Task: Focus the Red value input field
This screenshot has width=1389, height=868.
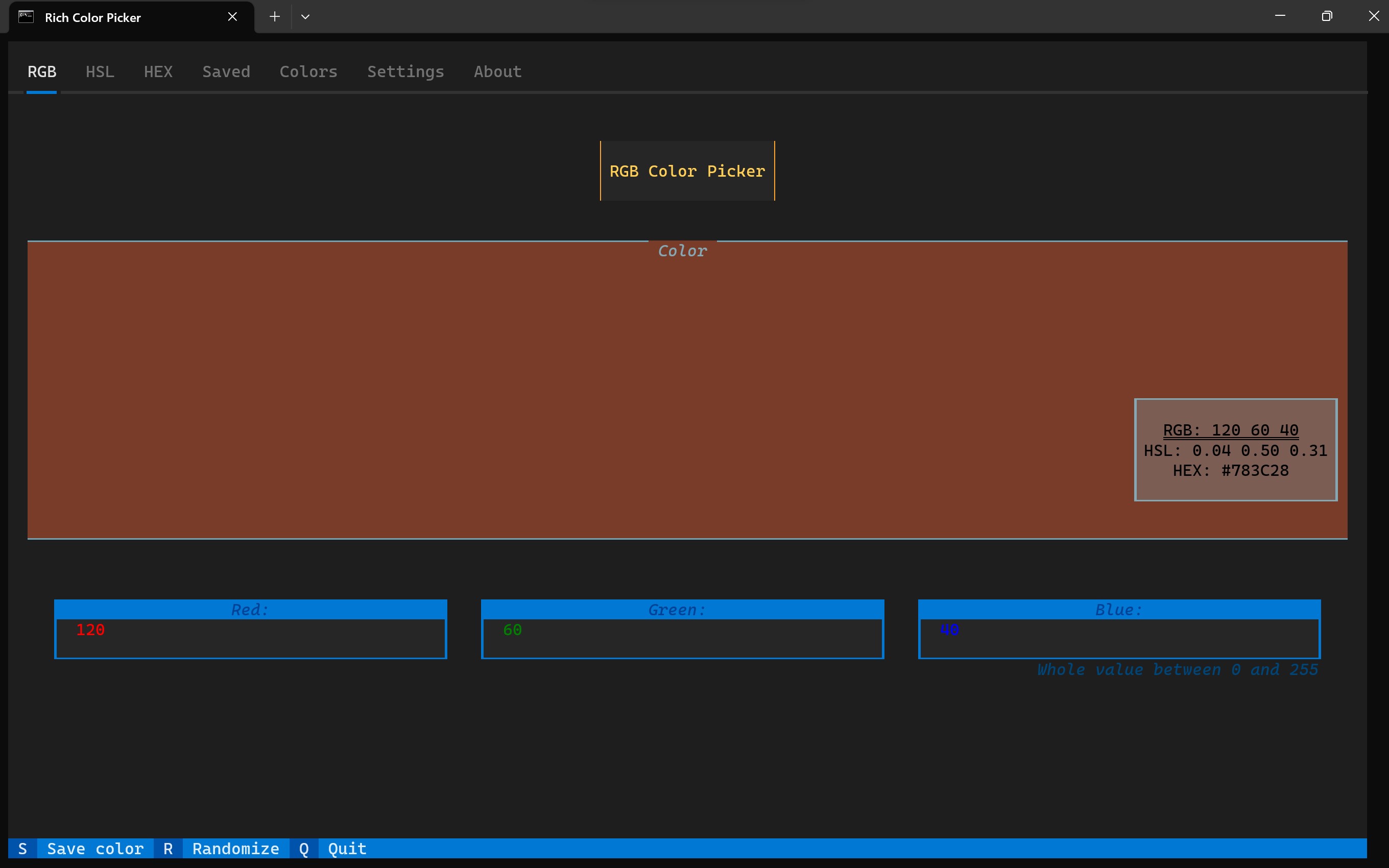Action: coord(250,637)
